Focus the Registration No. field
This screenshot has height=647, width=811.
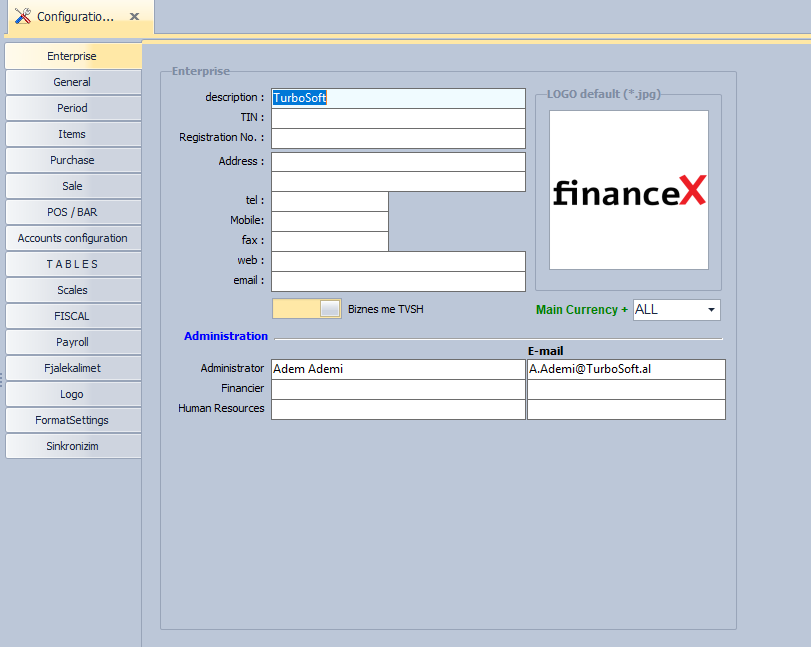[x=398, y=138]
